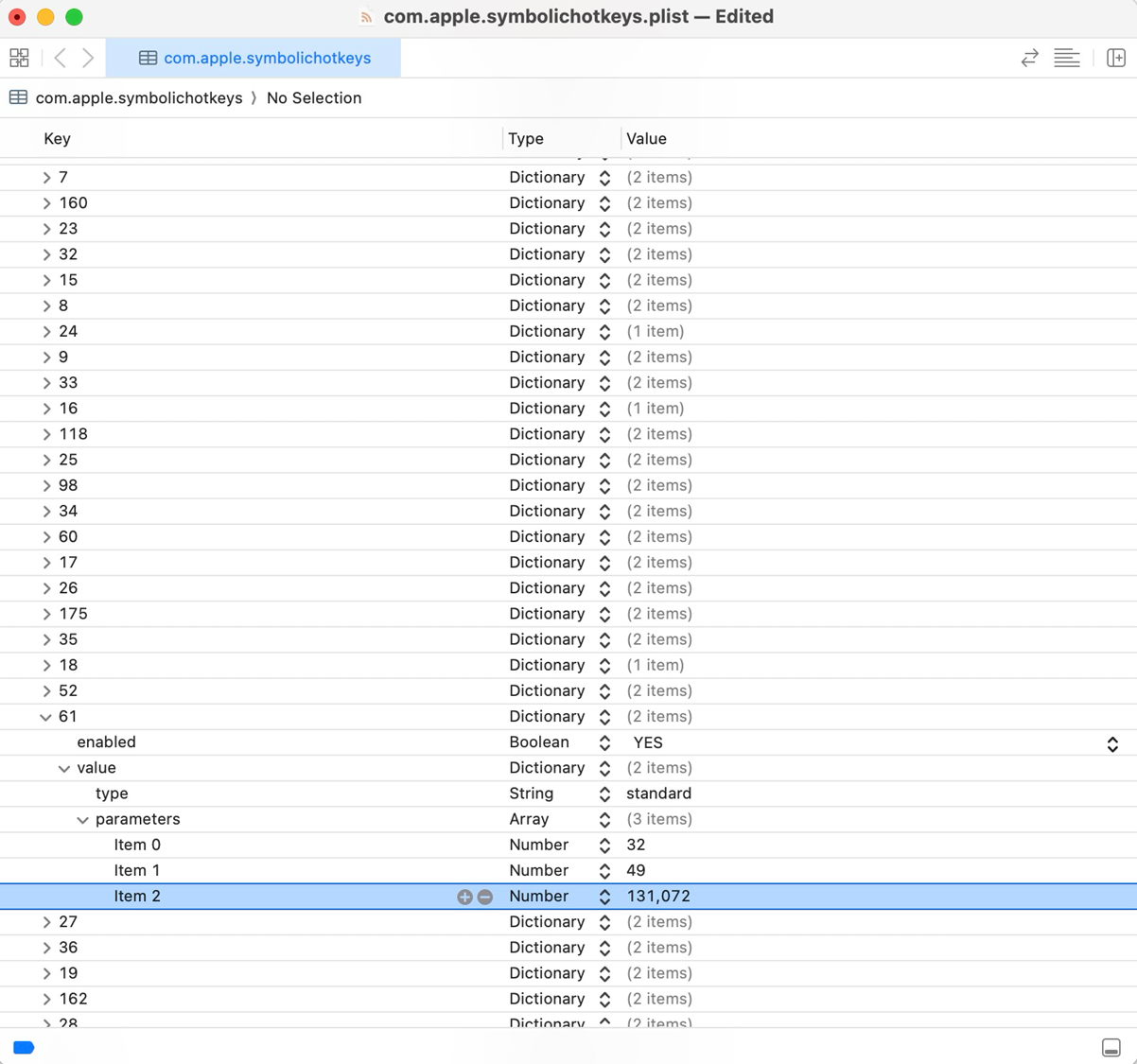Open type stepper for the String type row

pyautogui.click(x=604, y=794)
